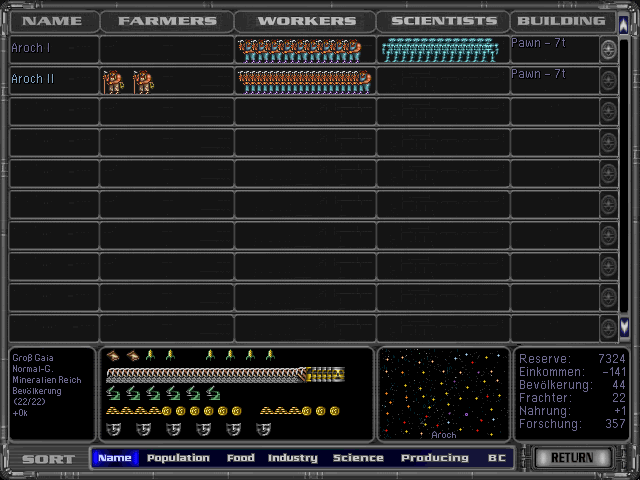Screen dimensions: 640x480
Task: Sort colonies by Population
Action: coord(178,458)
